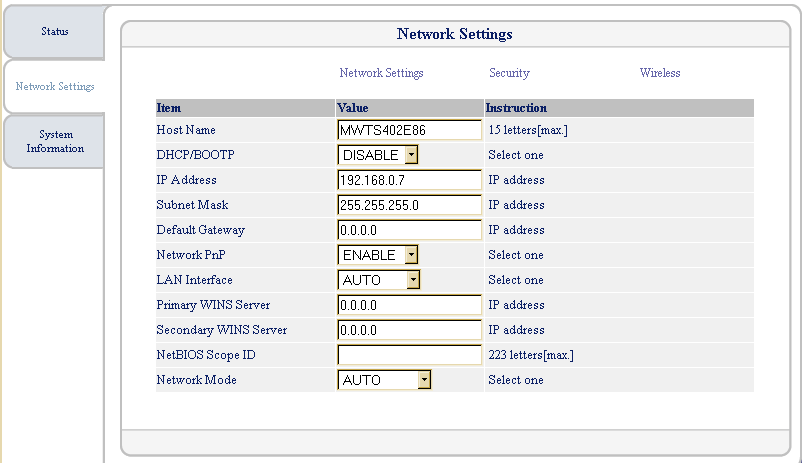
Task: Click the LAN Interface arrow button
Action: point(413,280)
